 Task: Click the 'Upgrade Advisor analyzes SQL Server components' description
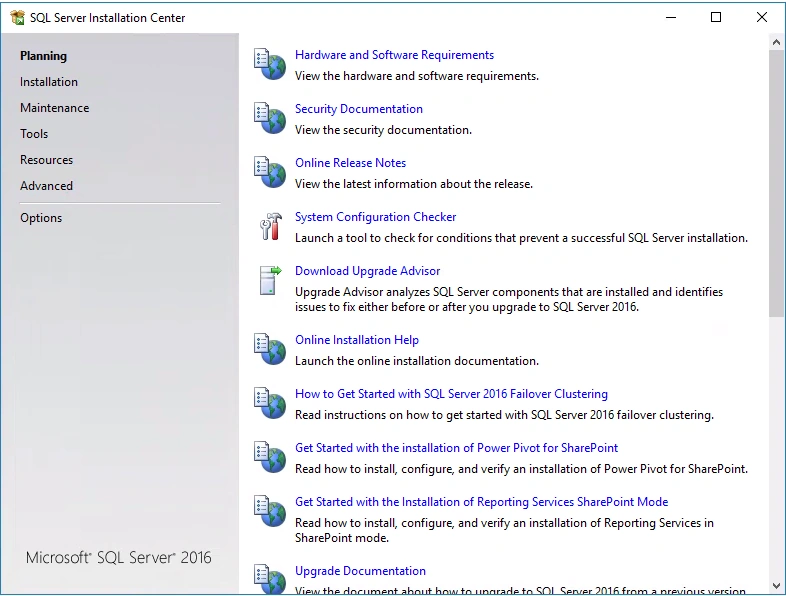pos(509,299)
